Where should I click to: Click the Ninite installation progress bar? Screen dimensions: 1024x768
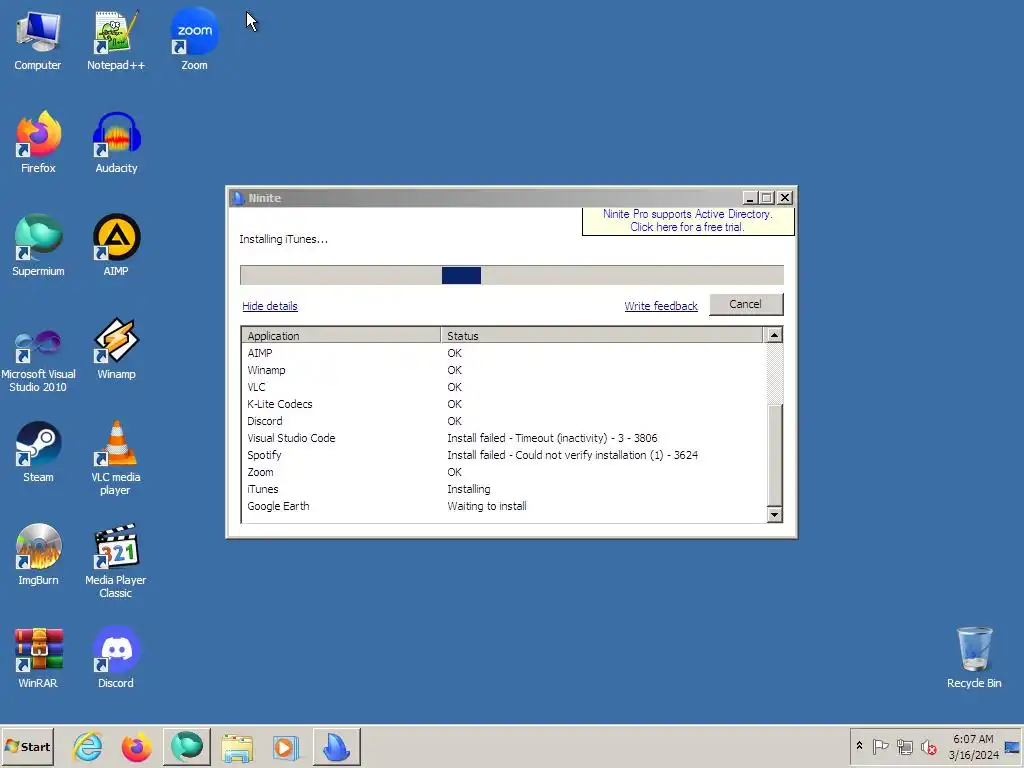[511, 275]
